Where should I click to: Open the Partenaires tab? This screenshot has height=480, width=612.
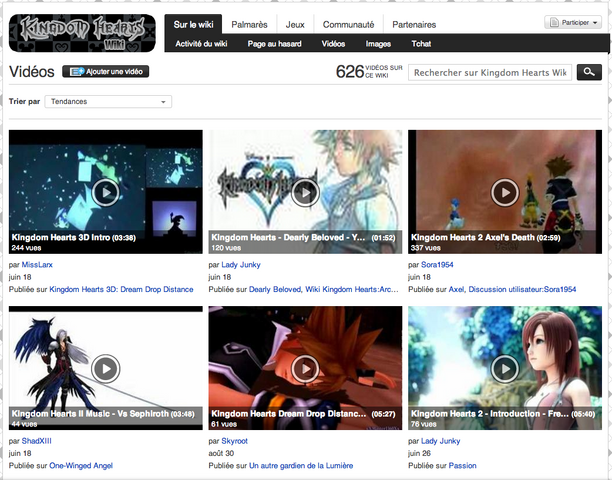click(414, 25)
